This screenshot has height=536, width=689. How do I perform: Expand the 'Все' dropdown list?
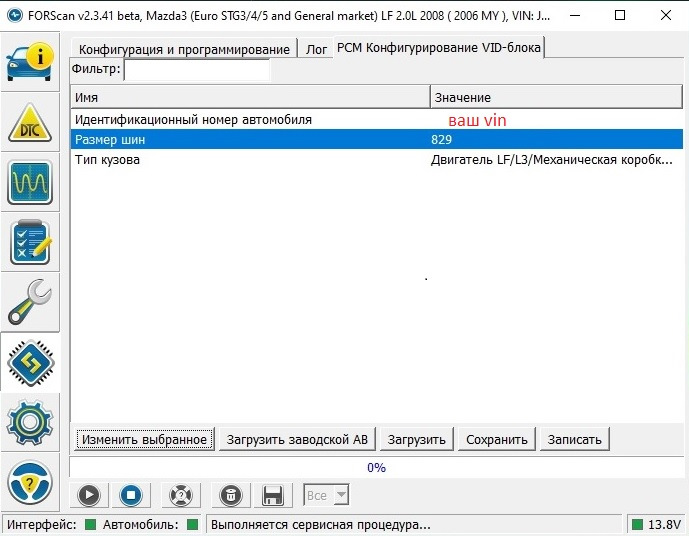tap(341, 495)
